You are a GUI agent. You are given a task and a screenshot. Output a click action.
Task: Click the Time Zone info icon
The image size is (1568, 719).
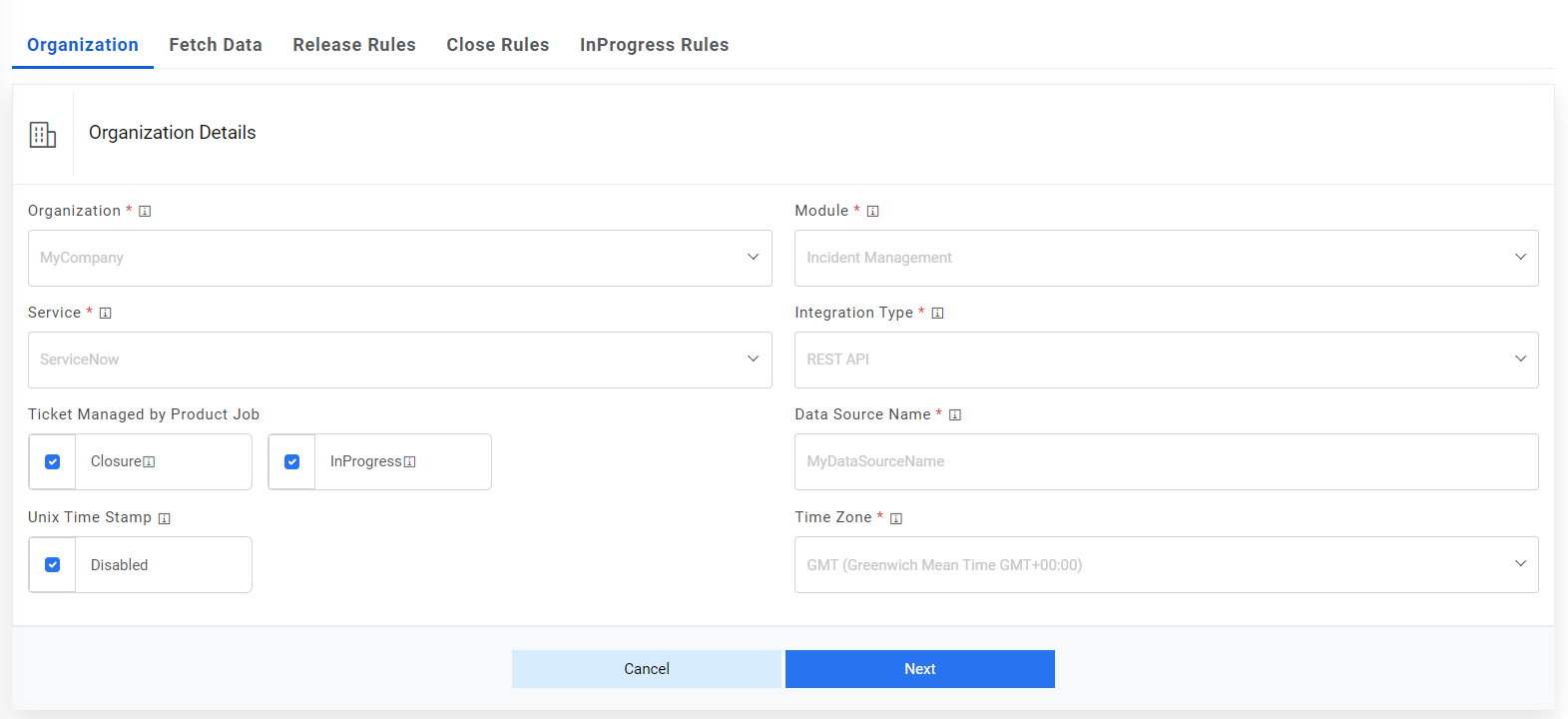(x=896, y=518)
